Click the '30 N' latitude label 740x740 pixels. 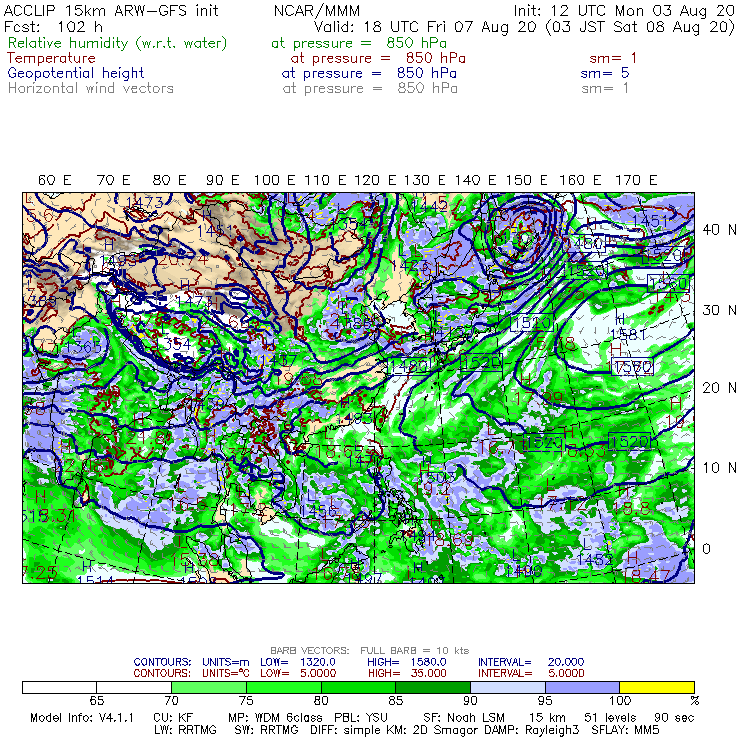point(719,310)
